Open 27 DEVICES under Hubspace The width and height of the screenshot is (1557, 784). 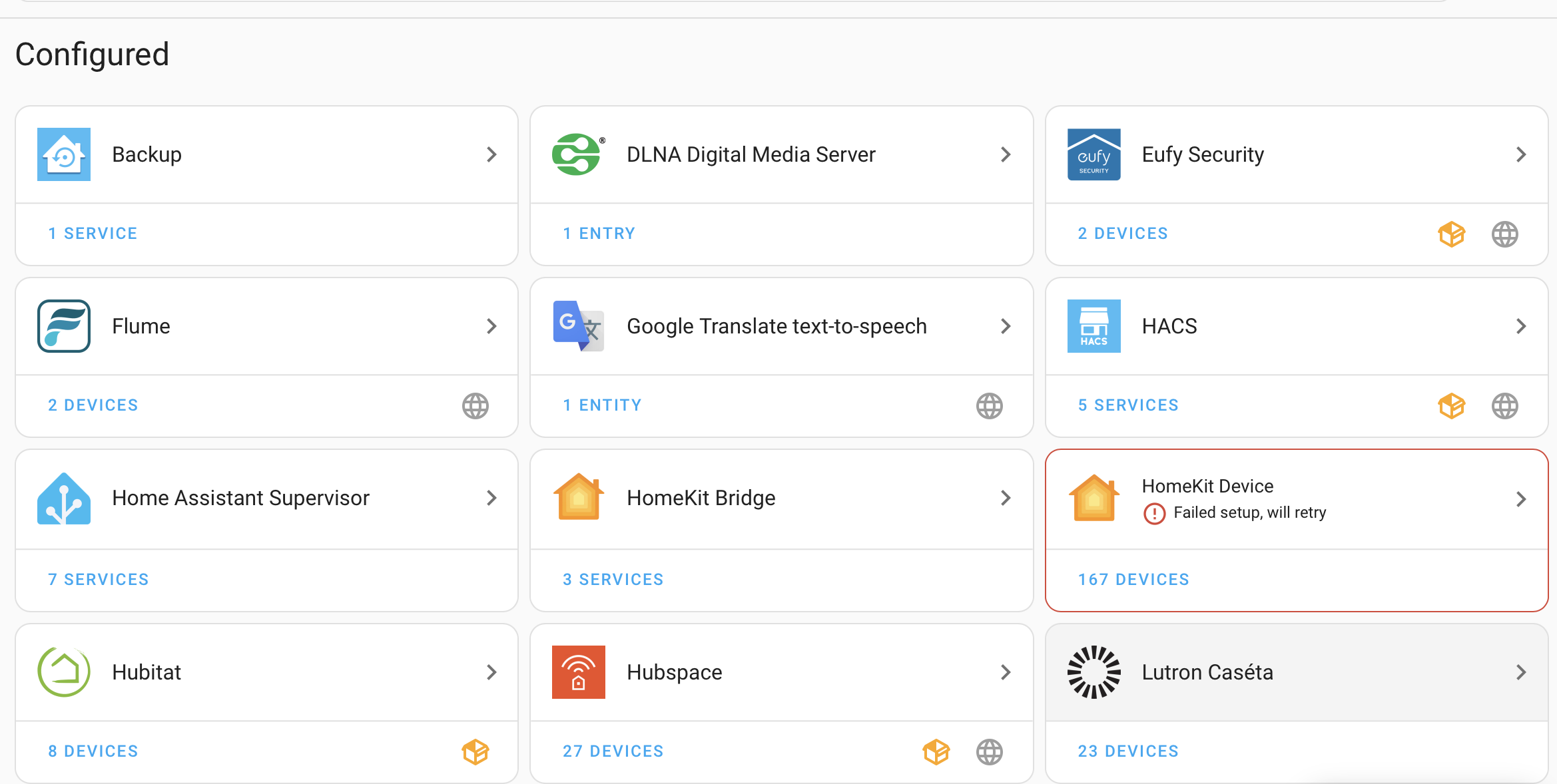[613, 751]
